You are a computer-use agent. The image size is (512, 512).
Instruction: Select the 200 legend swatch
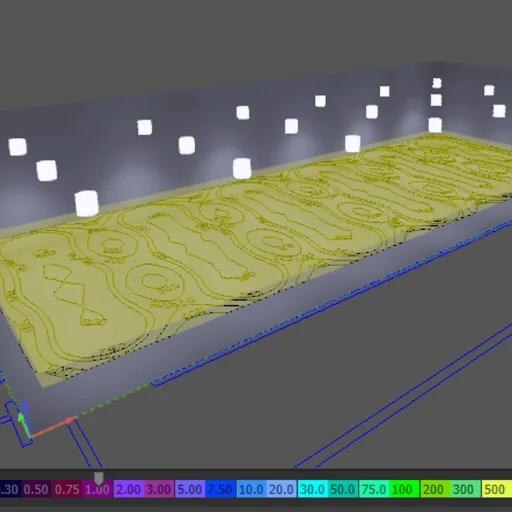[x=435, y=489]
